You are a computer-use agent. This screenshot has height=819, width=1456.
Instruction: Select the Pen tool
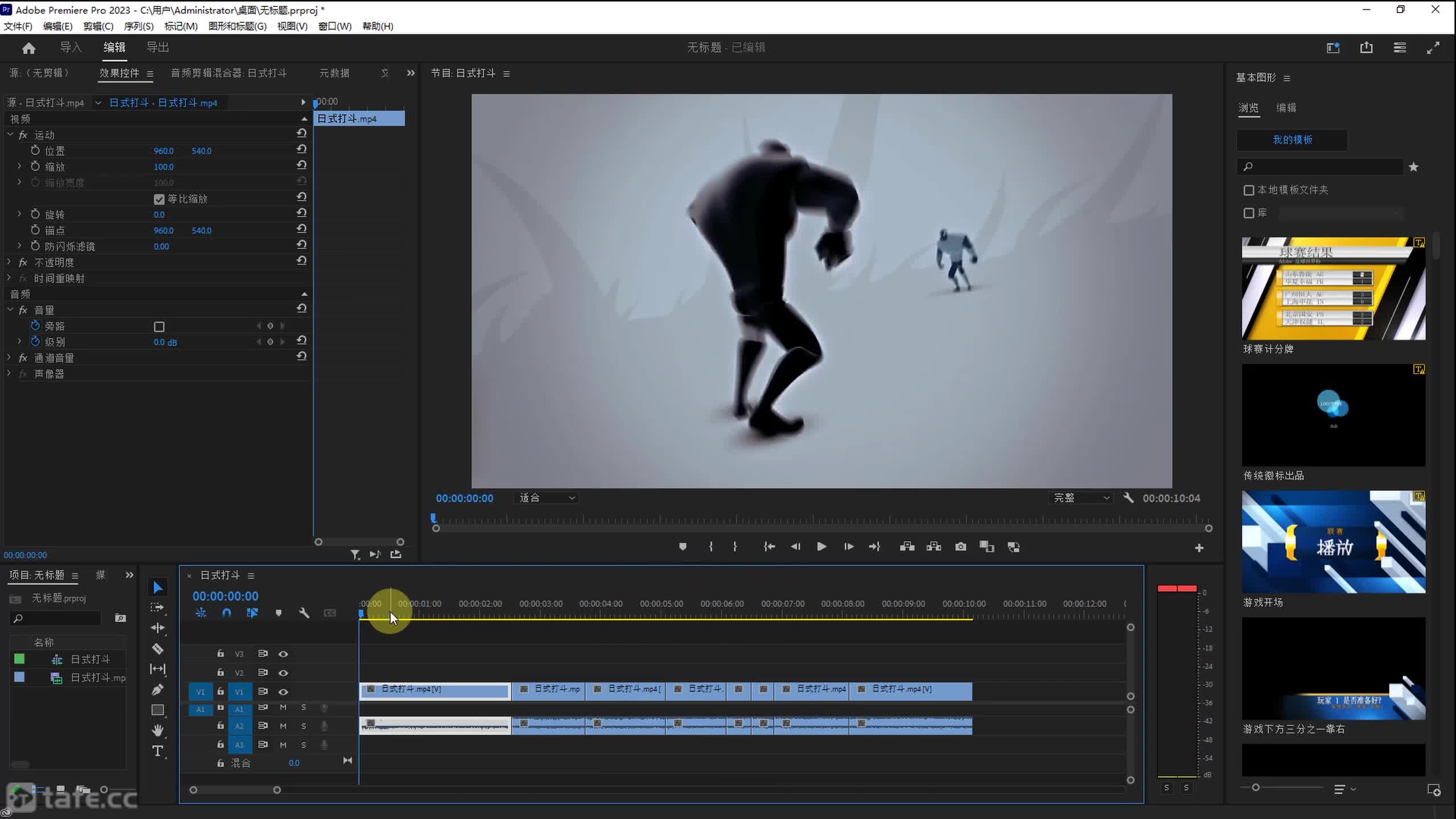[158, 689]
